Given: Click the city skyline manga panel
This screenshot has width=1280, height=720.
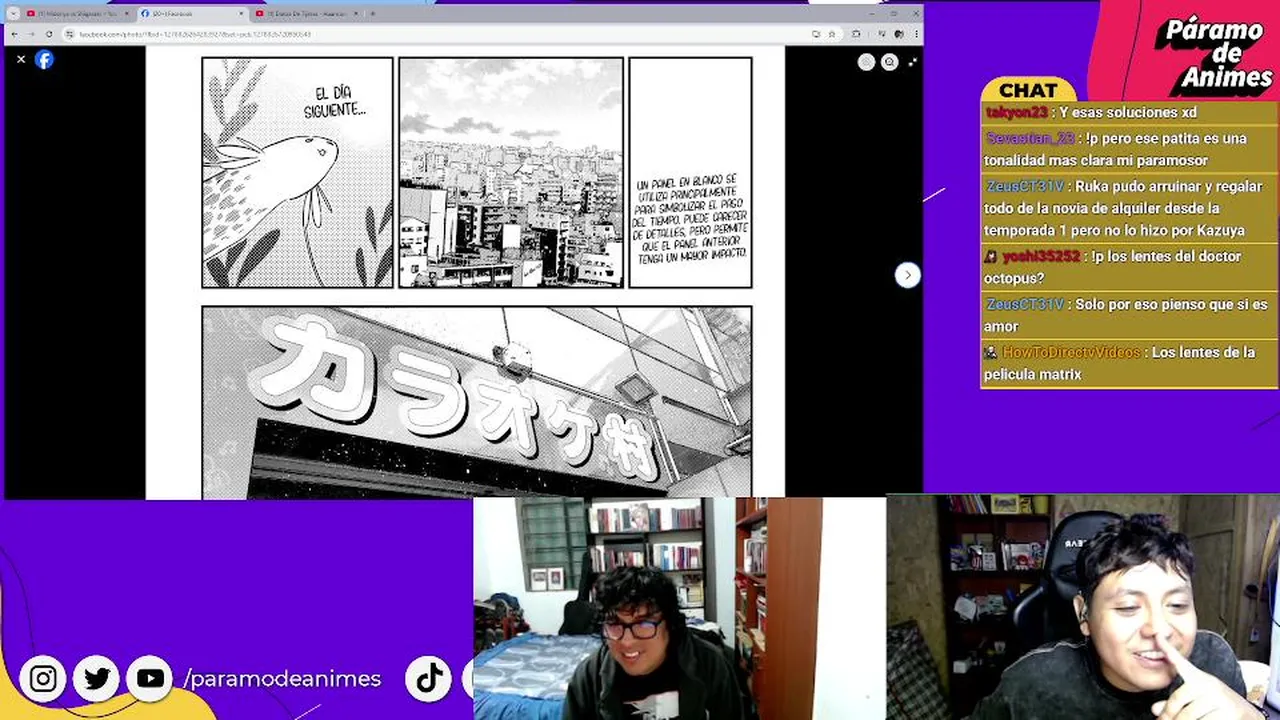Looking at the screenshot, I should point(511,173).
